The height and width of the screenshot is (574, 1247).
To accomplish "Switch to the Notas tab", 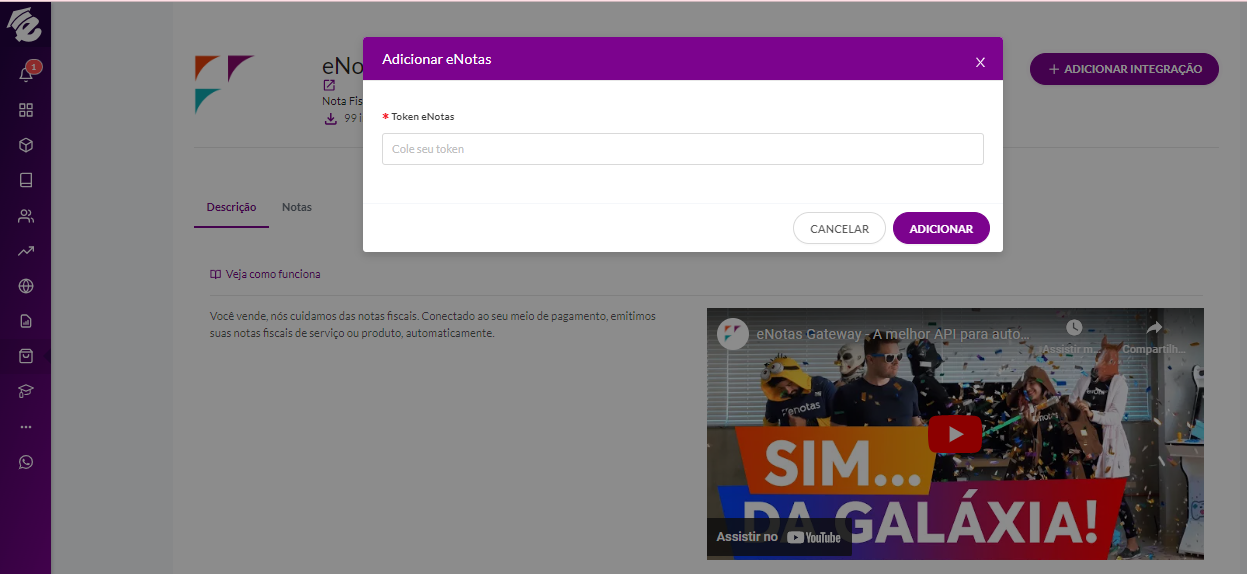I will pyautogui.click(x=297, y=207).
